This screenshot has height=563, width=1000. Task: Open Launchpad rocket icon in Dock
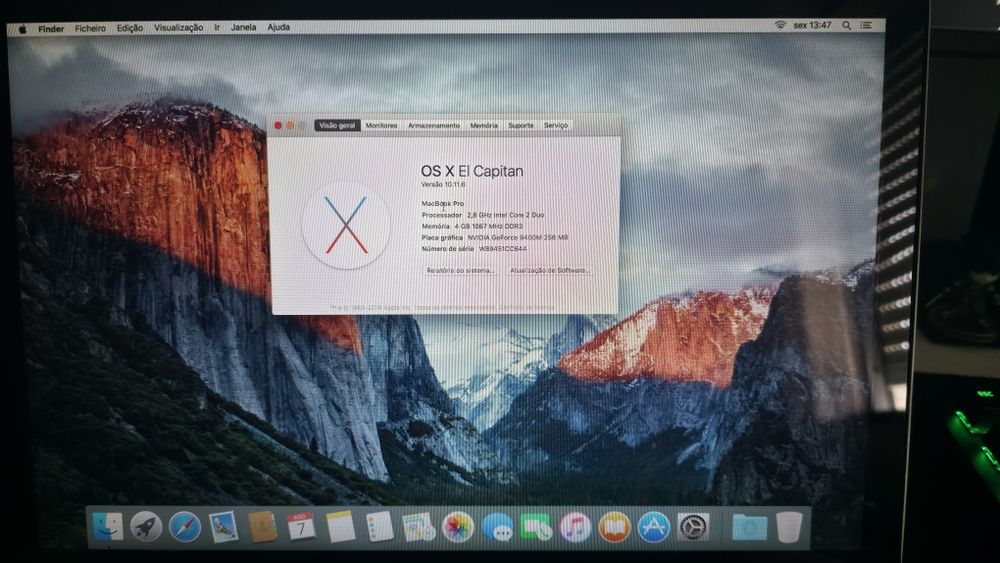click(x=146, y=527)
